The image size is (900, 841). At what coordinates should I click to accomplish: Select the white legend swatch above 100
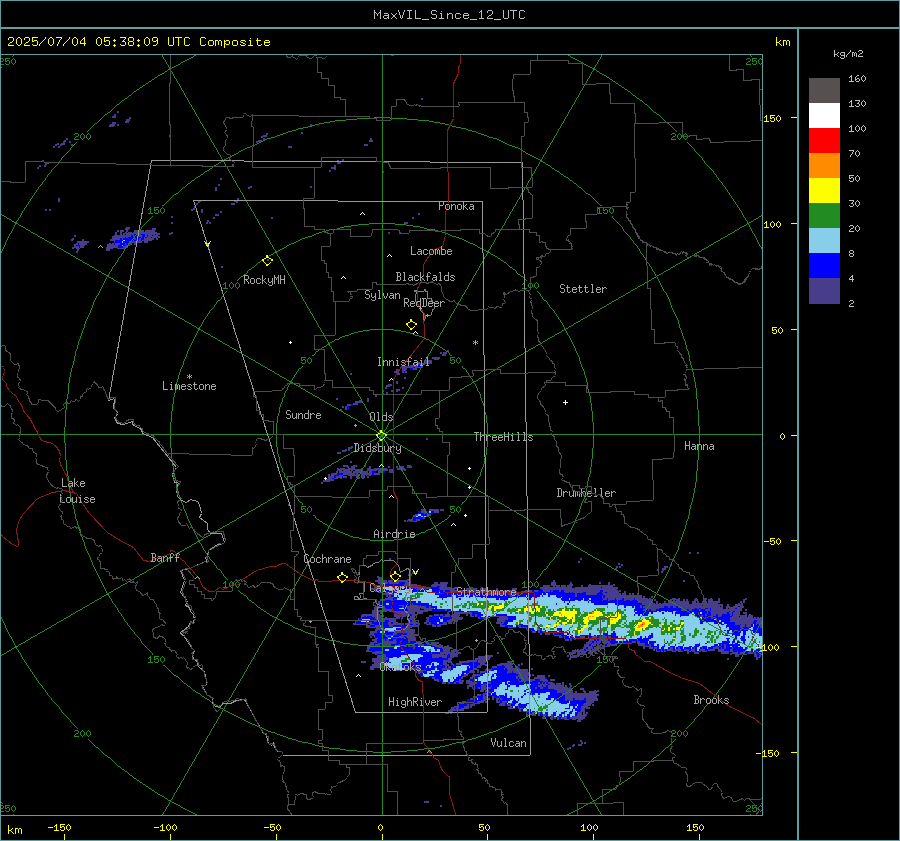point(824,116)
